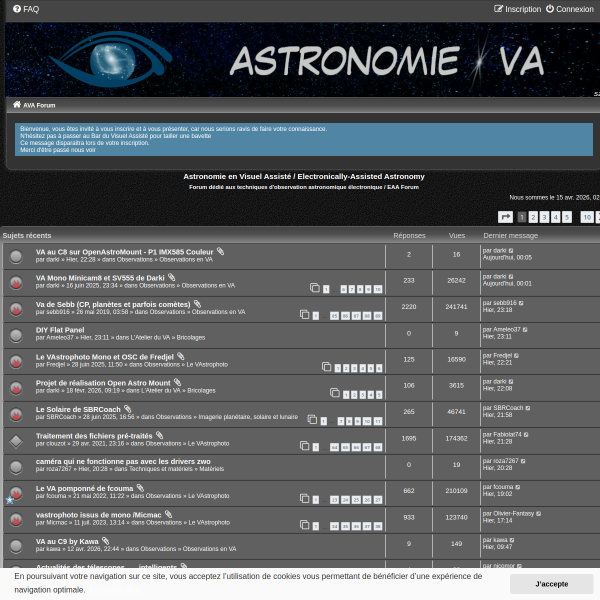This screenshot has height=600, width=600.
Task: Go to recent topics page 10
Action: click(x=587, y=217)
